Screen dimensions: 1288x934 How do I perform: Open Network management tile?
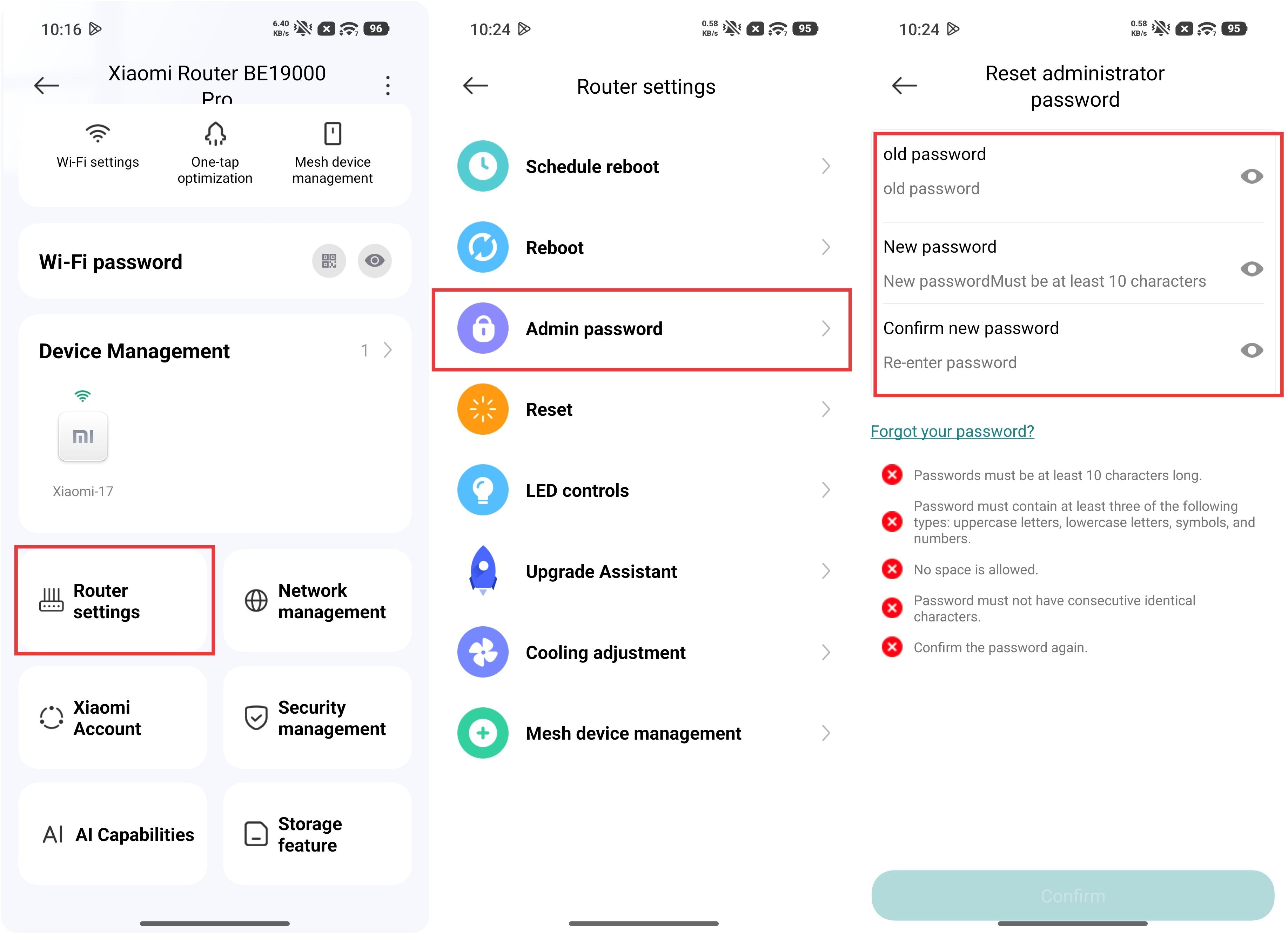click(x=317, y=601)
